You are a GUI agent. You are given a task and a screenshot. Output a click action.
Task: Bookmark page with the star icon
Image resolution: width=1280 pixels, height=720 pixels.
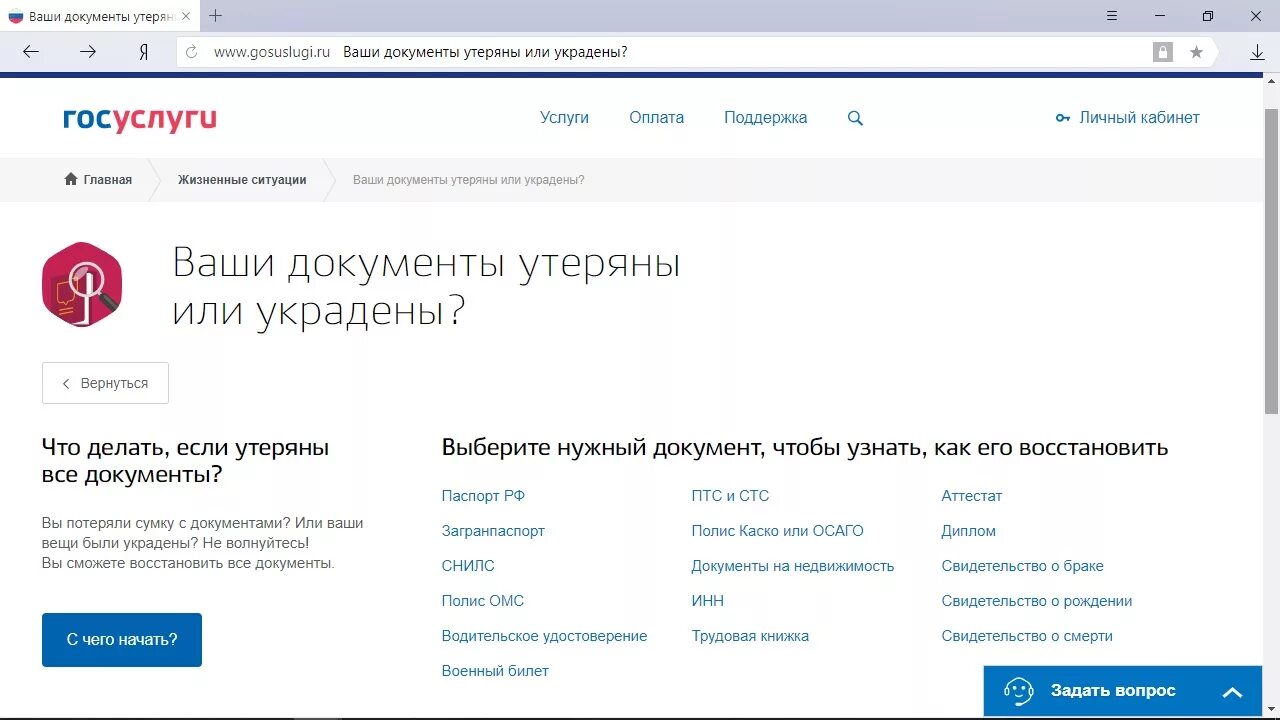(x=1196, y=52)
